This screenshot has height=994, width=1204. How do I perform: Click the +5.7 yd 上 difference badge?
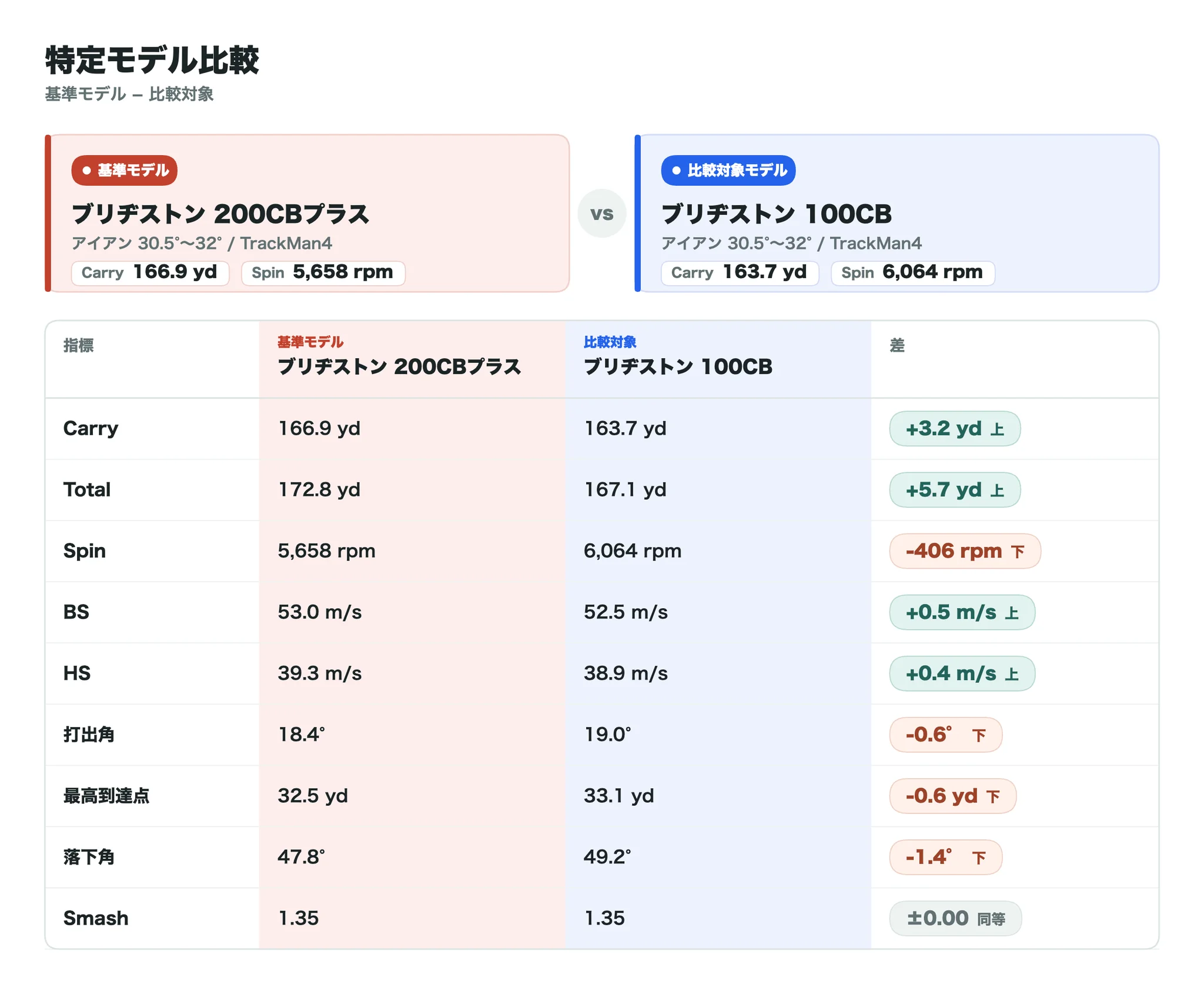click(x=955, y=490)
